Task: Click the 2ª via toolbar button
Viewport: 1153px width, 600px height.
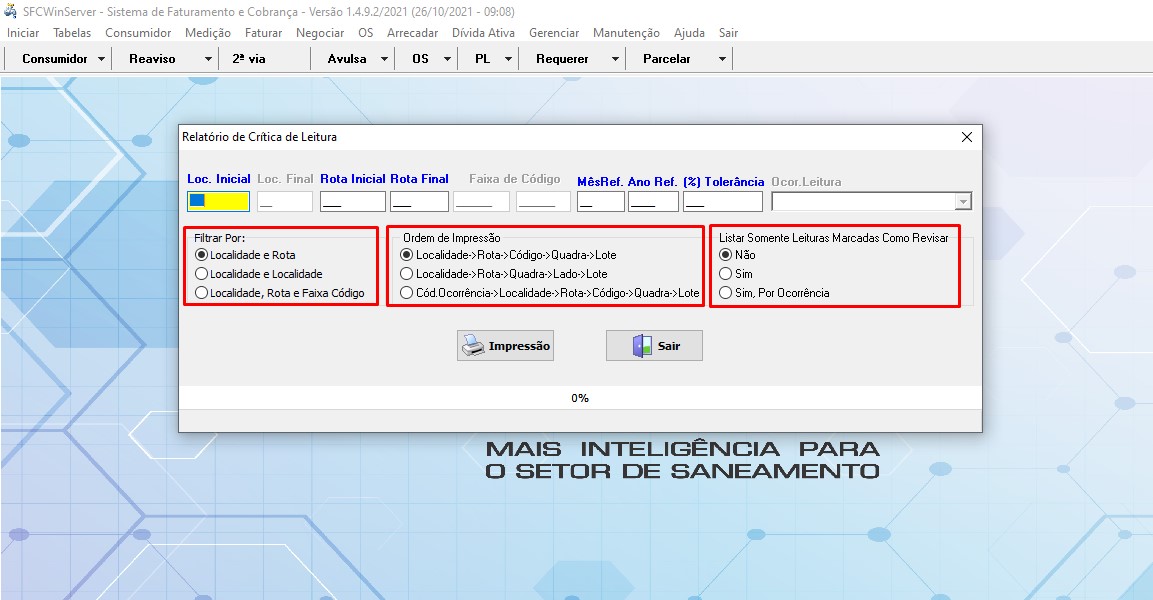Action: pos(249,59)
